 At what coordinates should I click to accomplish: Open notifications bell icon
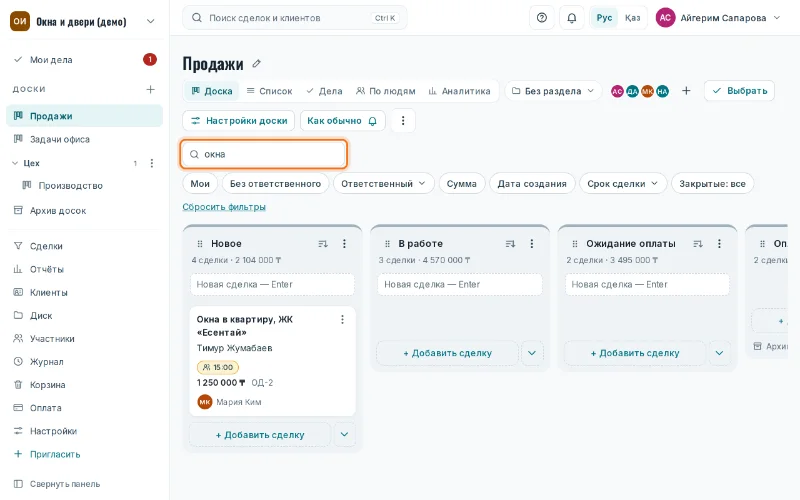click(x=572, y=18)
